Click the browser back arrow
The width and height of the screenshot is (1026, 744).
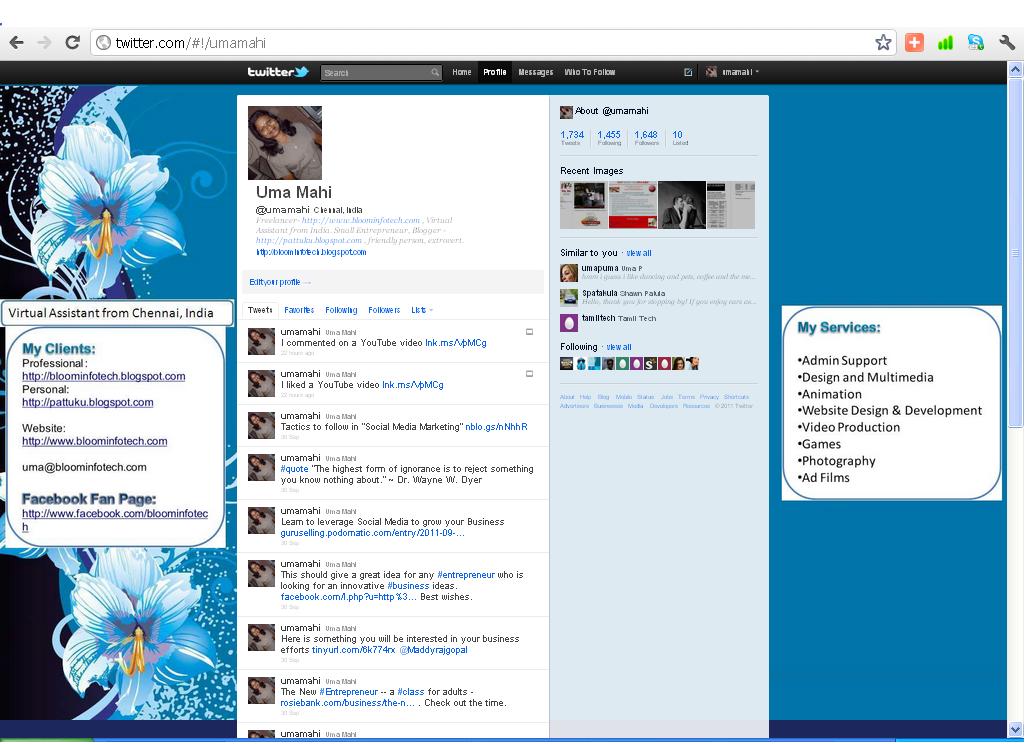click(x=16, y=41)
